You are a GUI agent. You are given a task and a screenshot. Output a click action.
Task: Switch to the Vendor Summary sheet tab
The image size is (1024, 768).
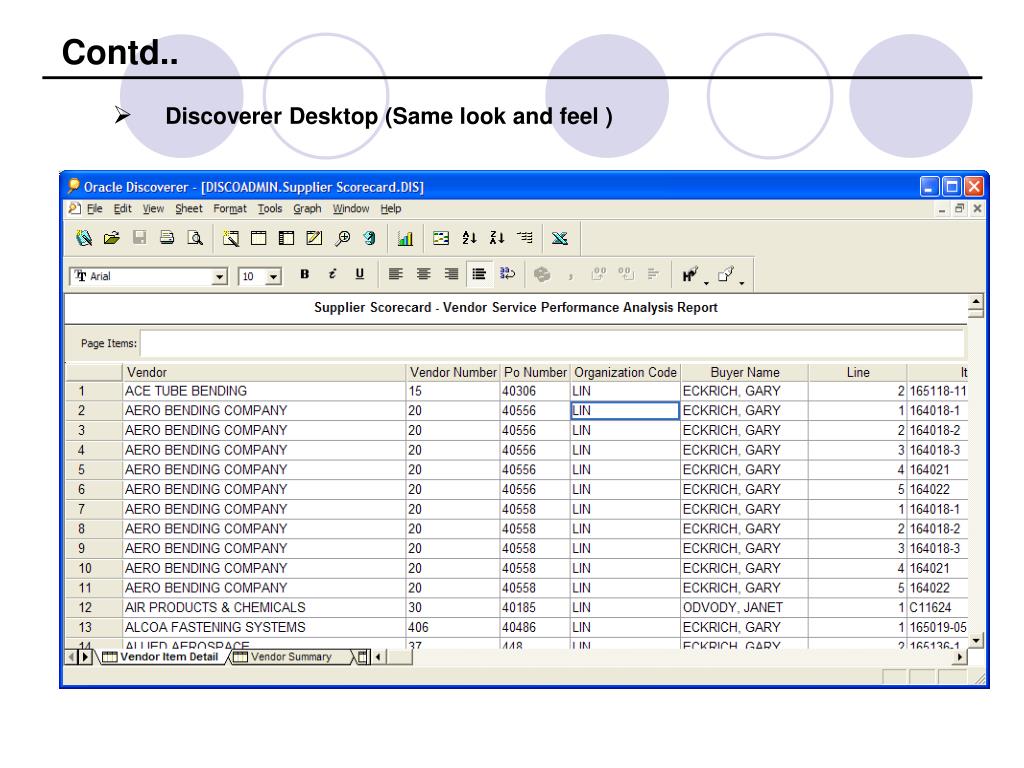point(291,657)
